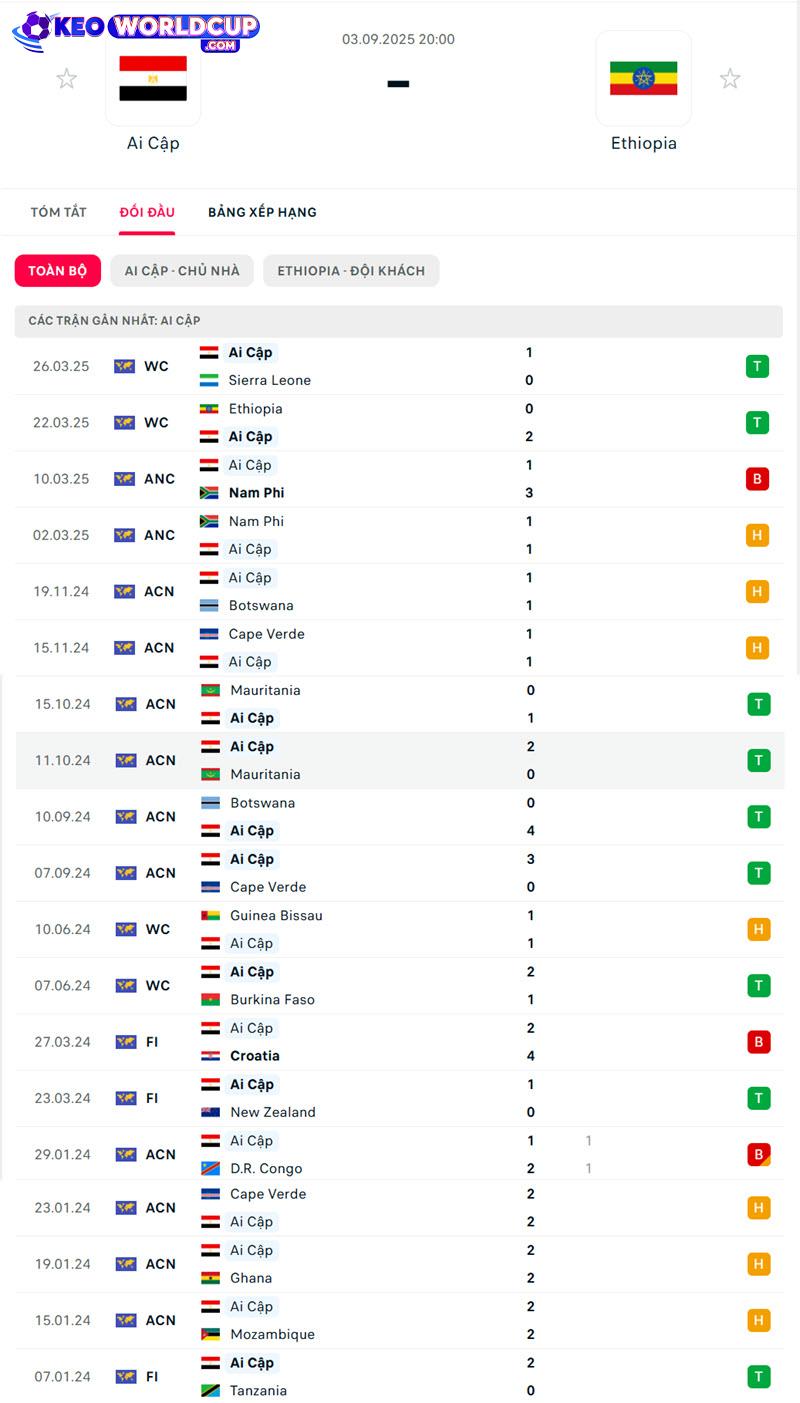Open the 11.10.24 Ai Cập vs Mauritania row
This screenshot has width=800, height=1403.
click(x=400, y=760)
